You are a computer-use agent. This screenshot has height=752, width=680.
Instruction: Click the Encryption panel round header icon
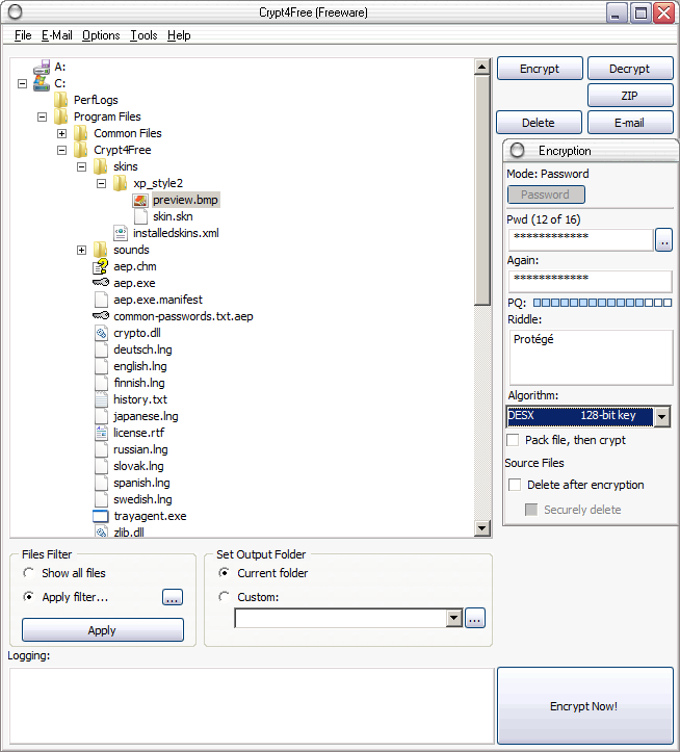click(517, 150)
